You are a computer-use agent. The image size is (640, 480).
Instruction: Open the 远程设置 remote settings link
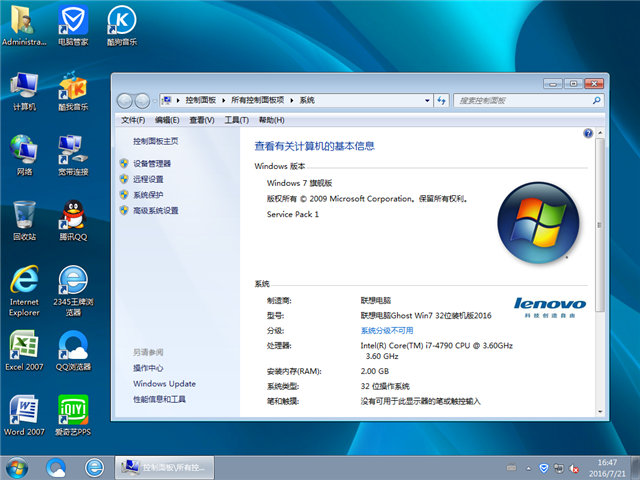click(x=148, y=179)
